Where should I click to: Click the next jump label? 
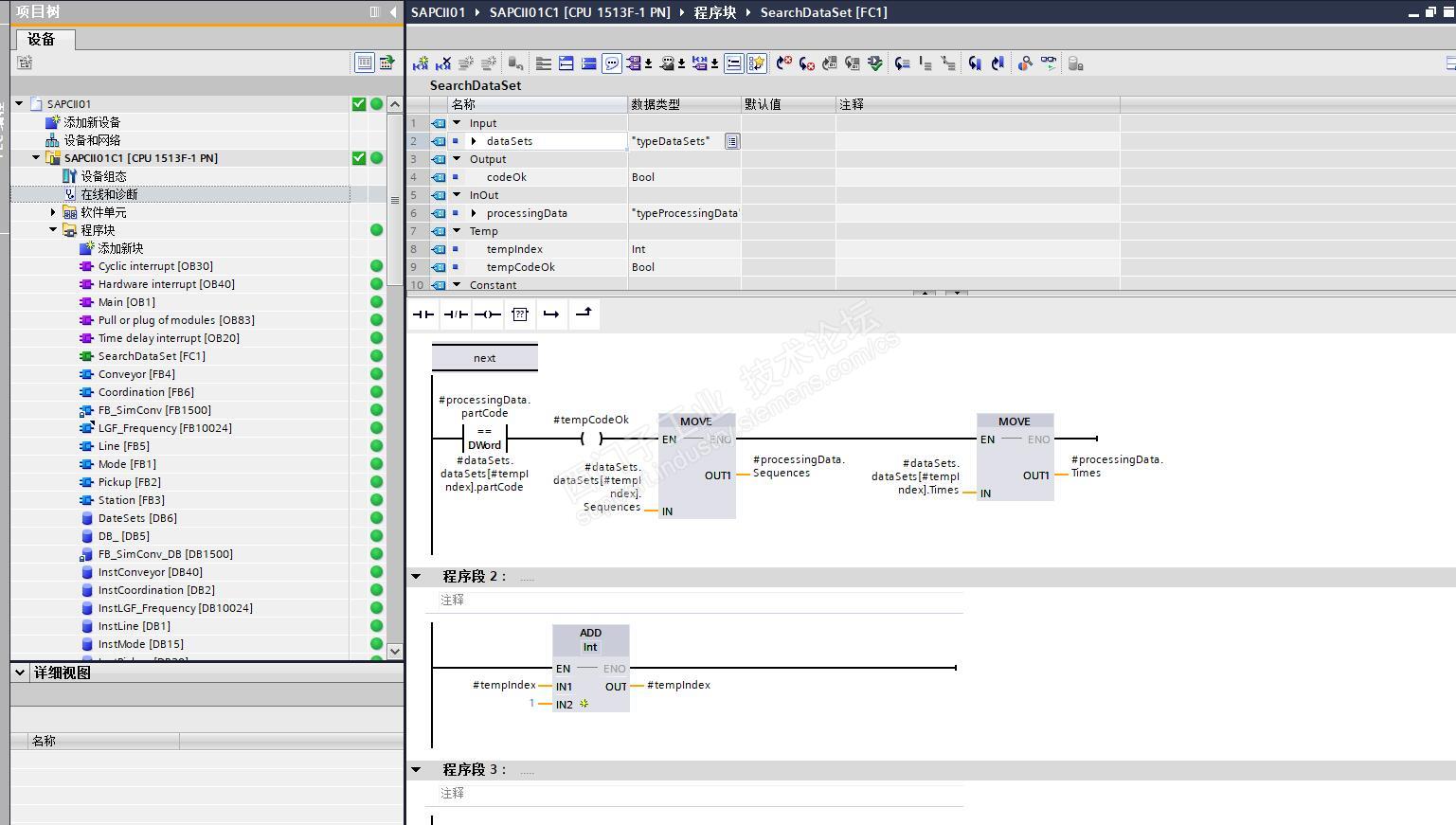coord(485,358)
